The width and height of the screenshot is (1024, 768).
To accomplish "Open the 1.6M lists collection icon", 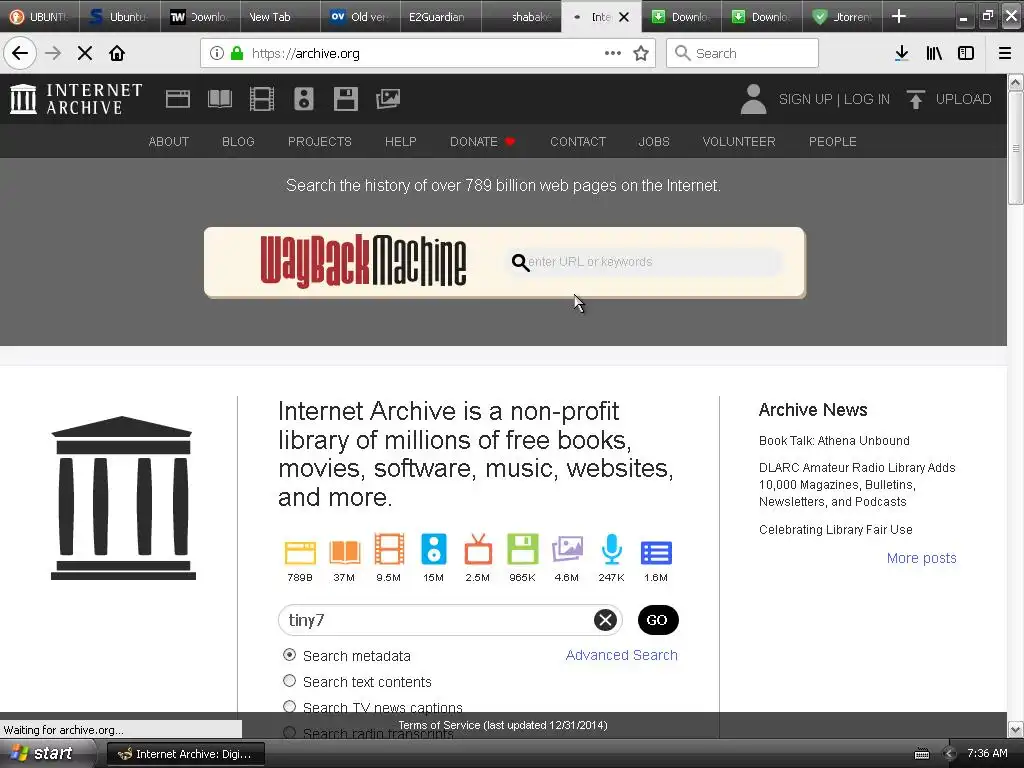I will point(656,552).
